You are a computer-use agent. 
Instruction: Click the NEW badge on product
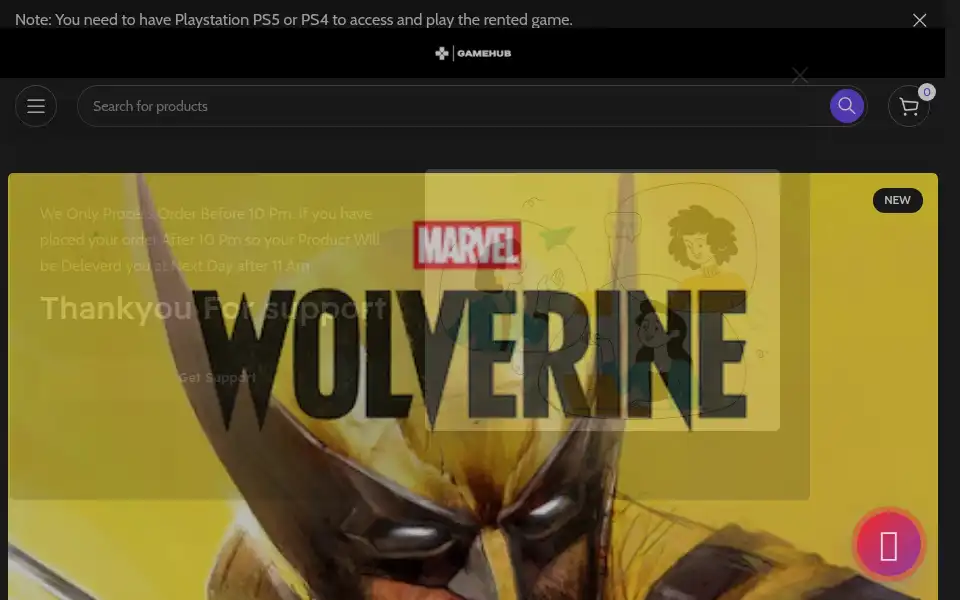(897, 200)
